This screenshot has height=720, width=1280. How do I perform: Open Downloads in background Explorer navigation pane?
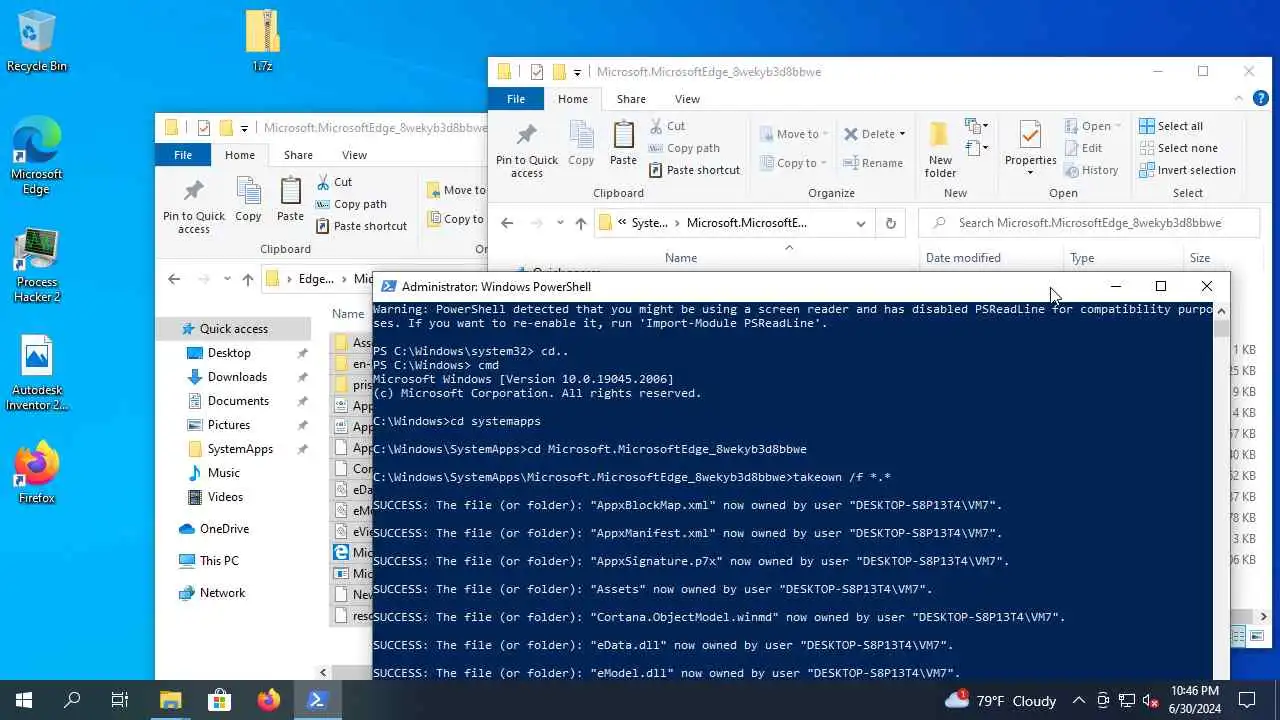point(237,377)
